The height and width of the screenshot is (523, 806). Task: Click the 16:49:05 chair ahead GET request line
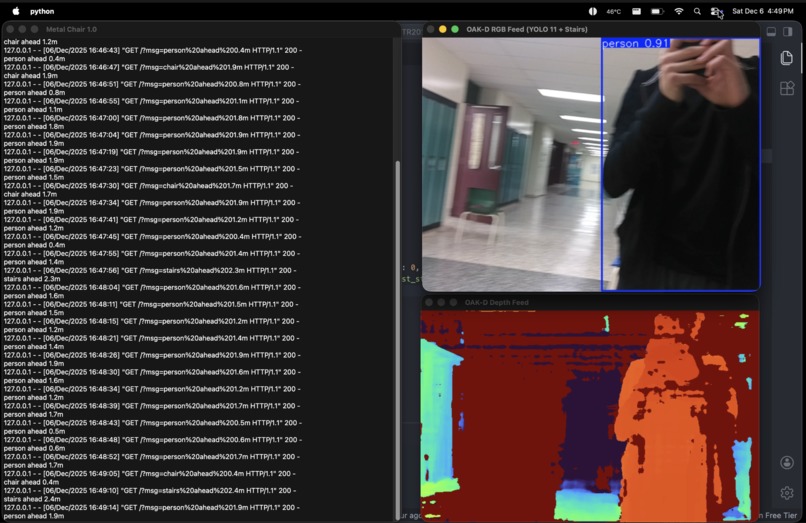(x=150, y=474)
